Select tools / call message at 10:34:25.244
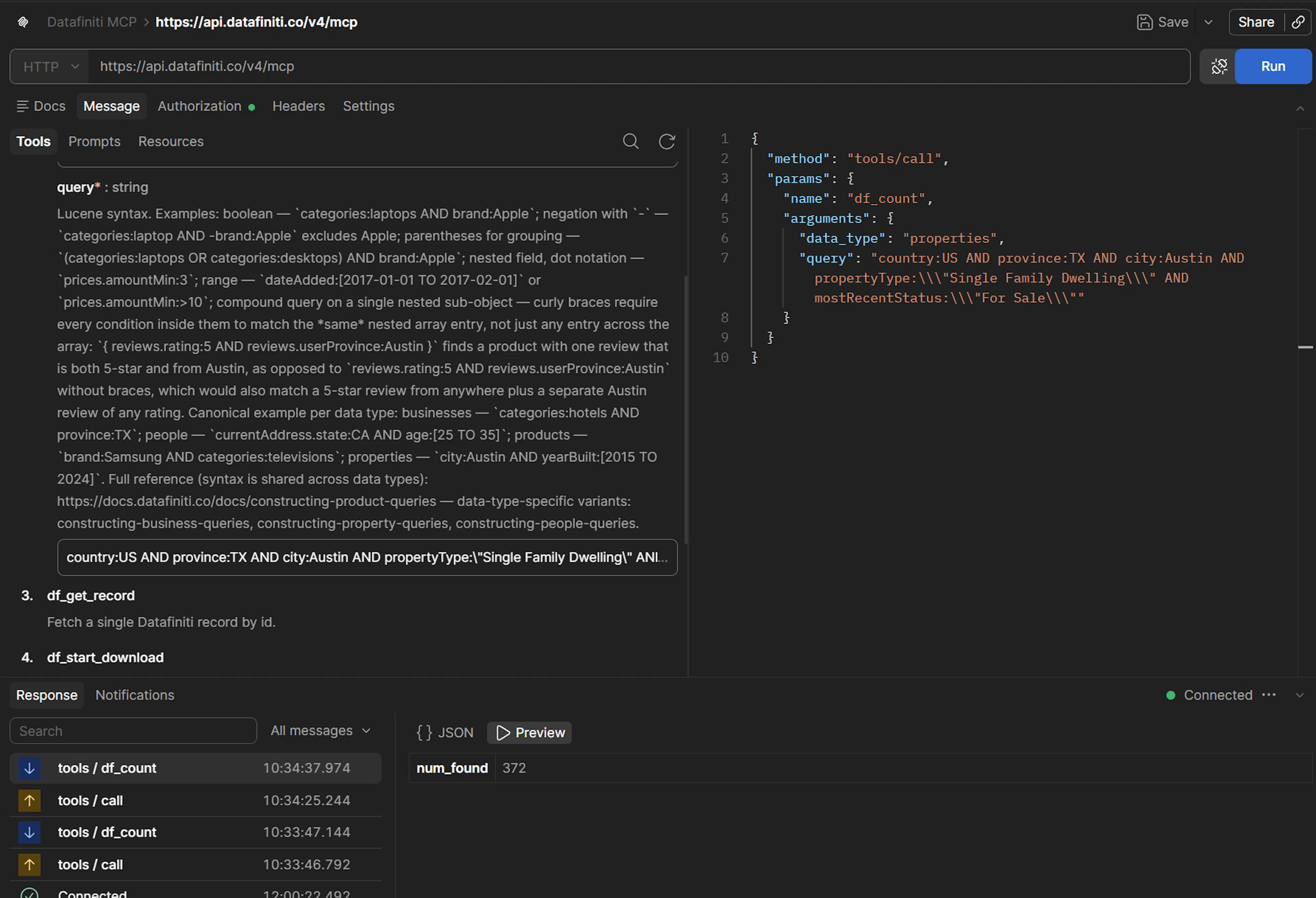This screenshot has width=1316, height=898. click(x=195, y=801)
